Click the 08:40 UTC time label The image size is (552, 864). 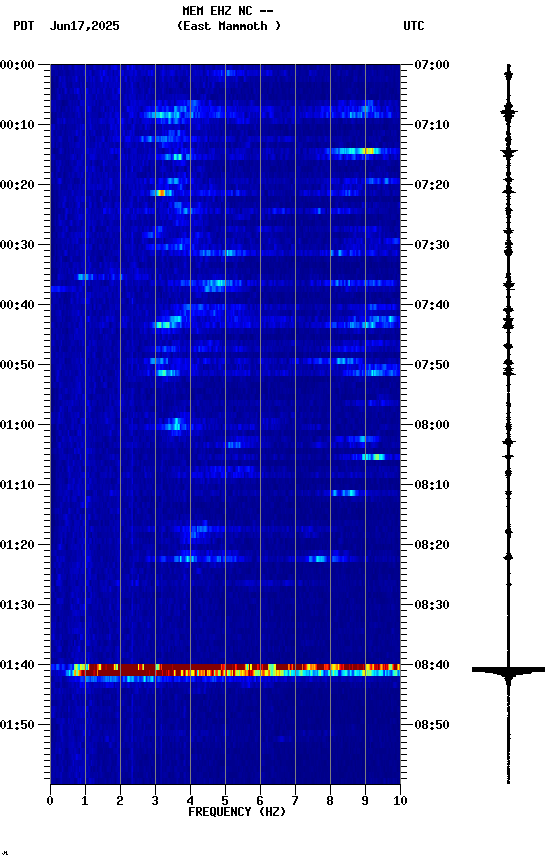(x=432, y=665)
